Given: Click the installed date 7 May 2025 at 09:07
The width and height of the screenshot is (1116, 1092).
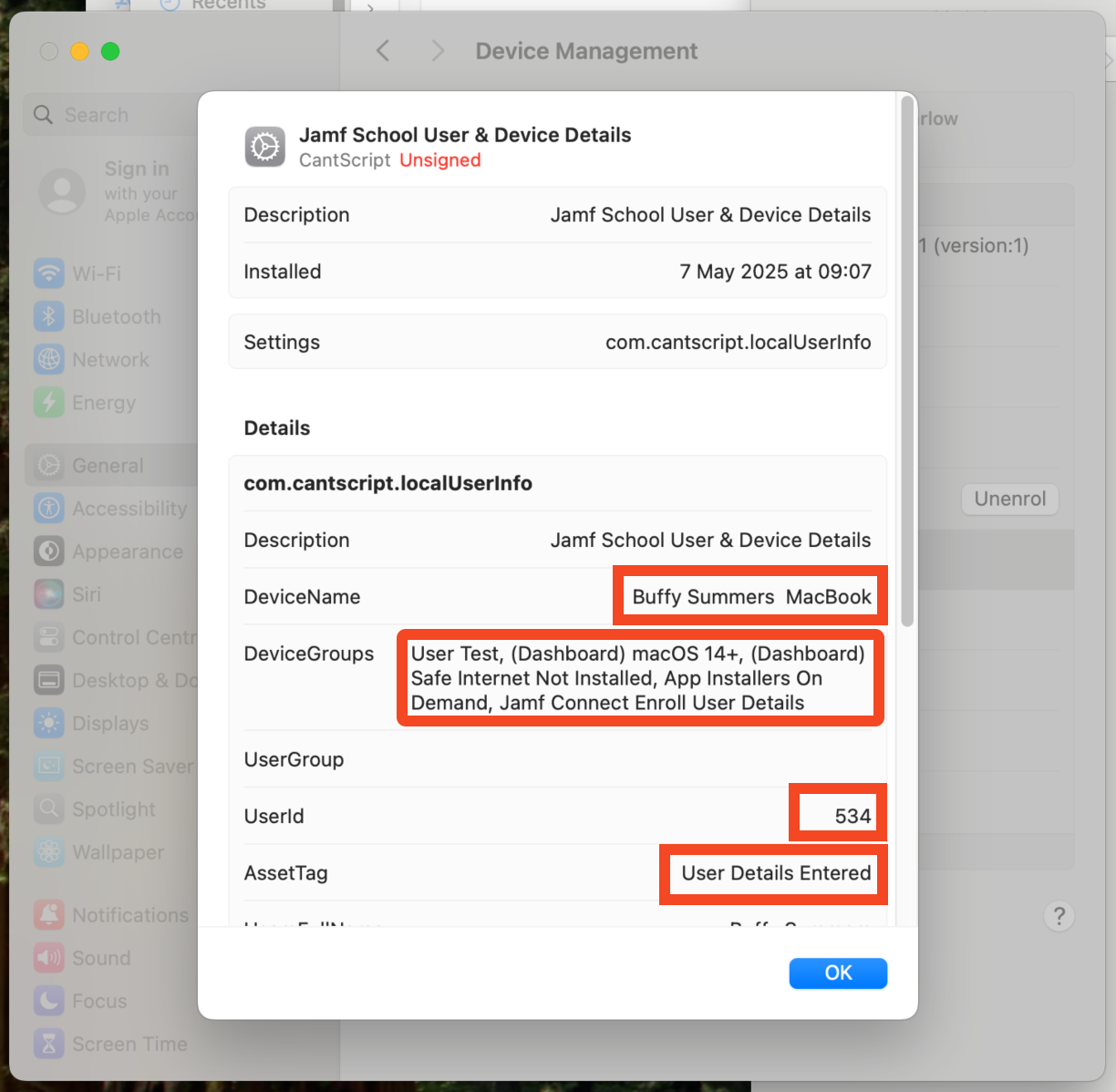Looking at the screenshot, I should coord(775,272).
